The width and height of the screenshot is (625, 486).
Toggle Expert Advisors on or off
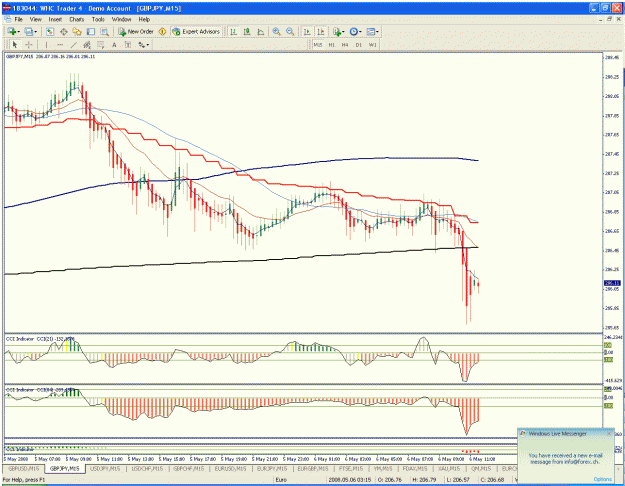[x=196, y=31]
